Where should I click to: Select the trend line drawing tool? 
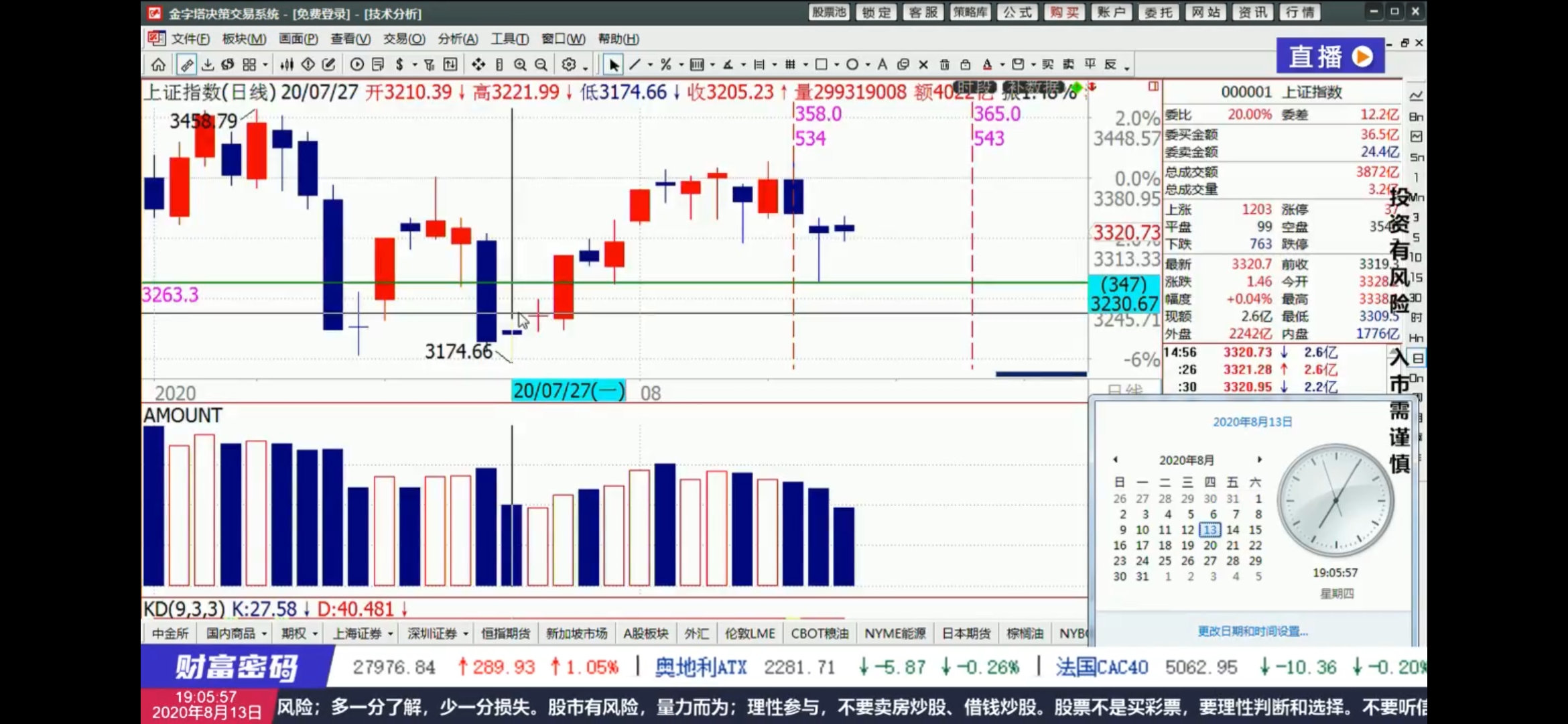[x=635, y=65]
